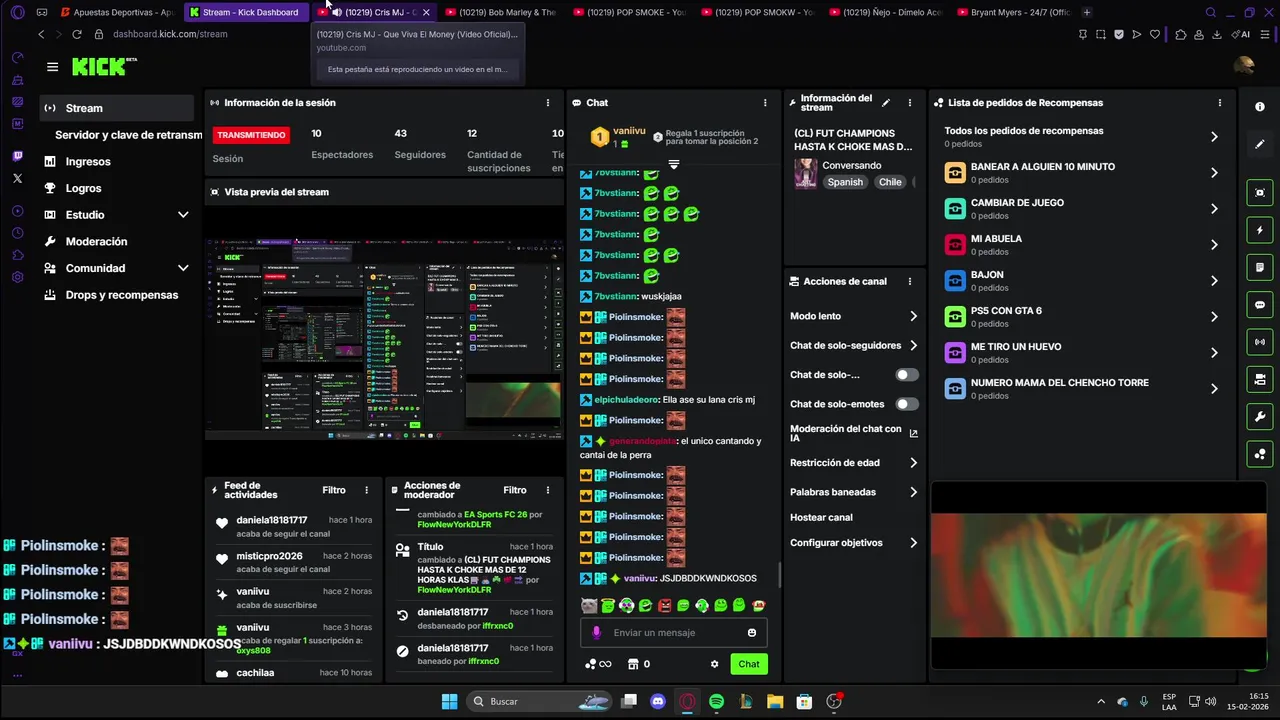
Task: Click the lightning bolt icon in right bar
Action: click(1260, 230)
